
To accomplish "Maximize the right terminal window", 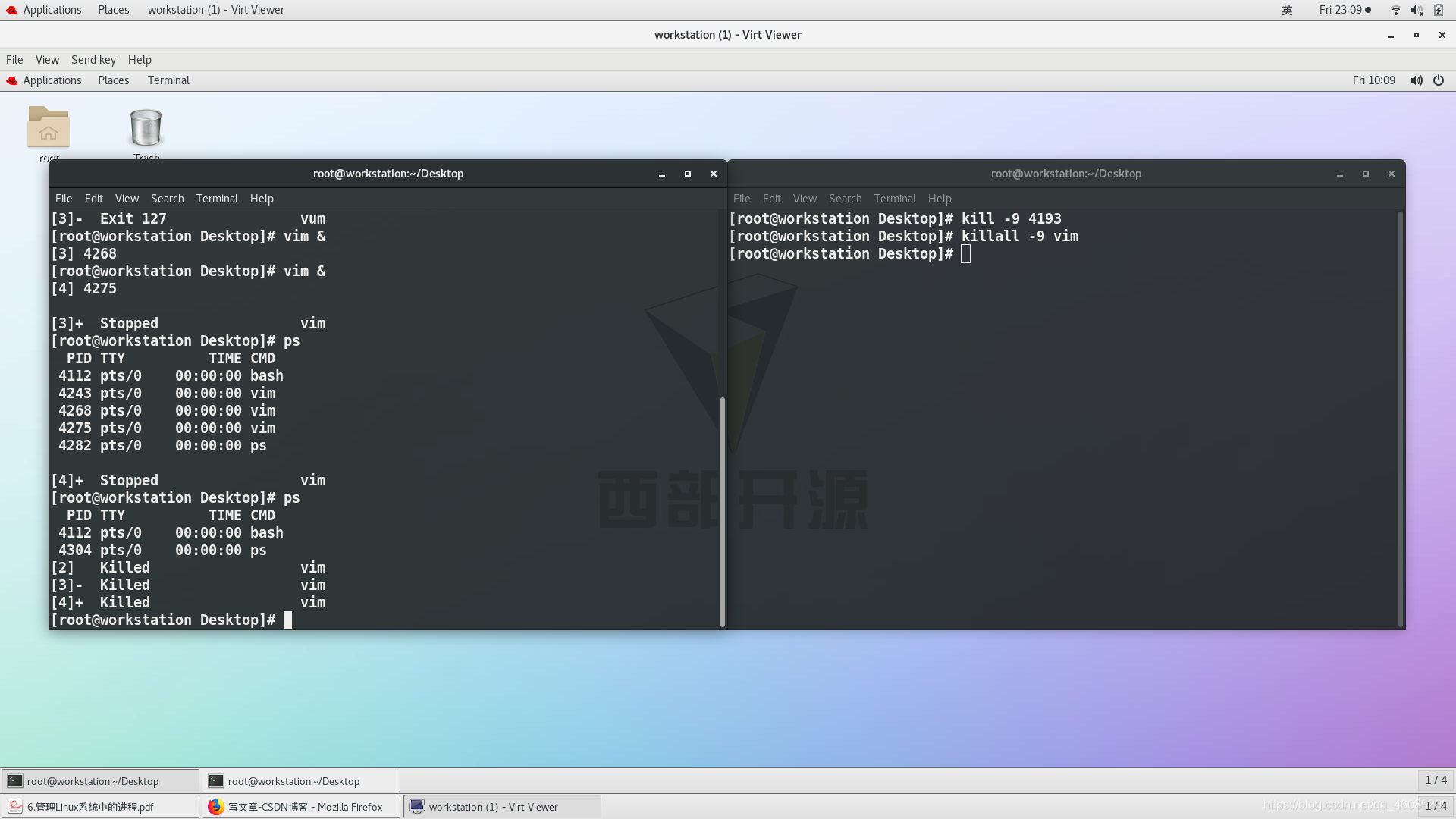I will (1366, 174).
